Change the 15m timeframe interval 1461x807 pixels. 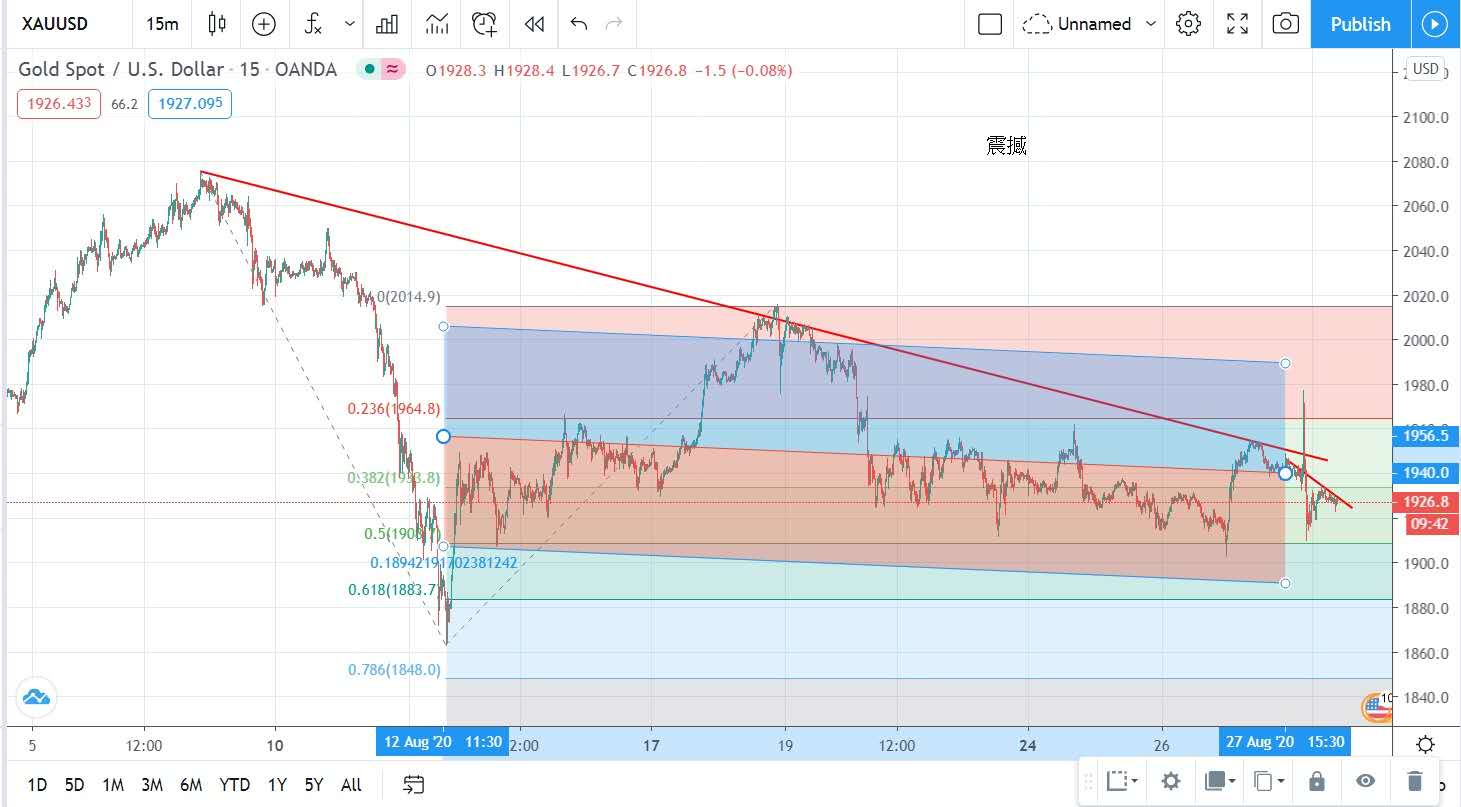tap(162, 24)
